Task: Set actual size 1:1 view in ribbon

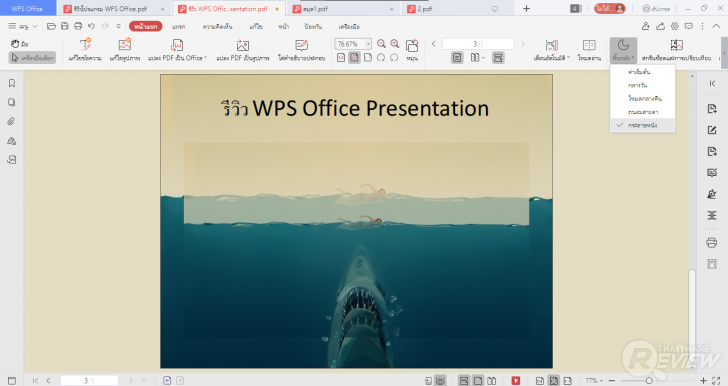Action: (341, 58)
